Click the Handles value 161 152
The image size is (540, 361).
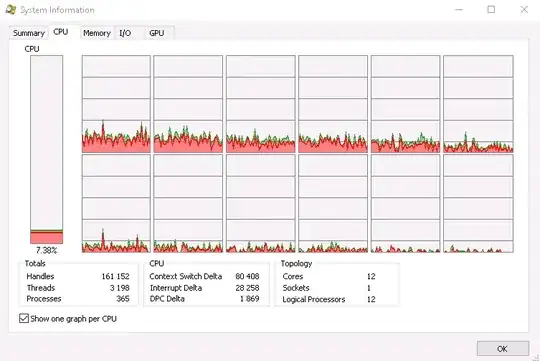[x=115, y=276]
